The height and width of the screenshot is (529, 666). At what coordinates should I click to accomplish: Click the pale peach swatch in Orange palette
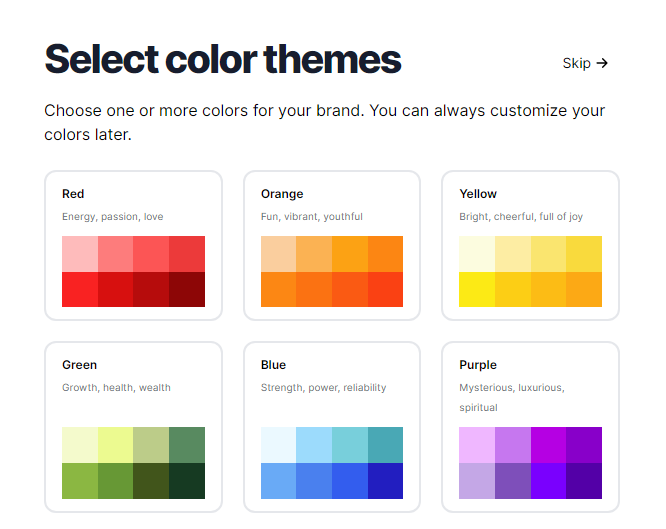tap(279, 254)
